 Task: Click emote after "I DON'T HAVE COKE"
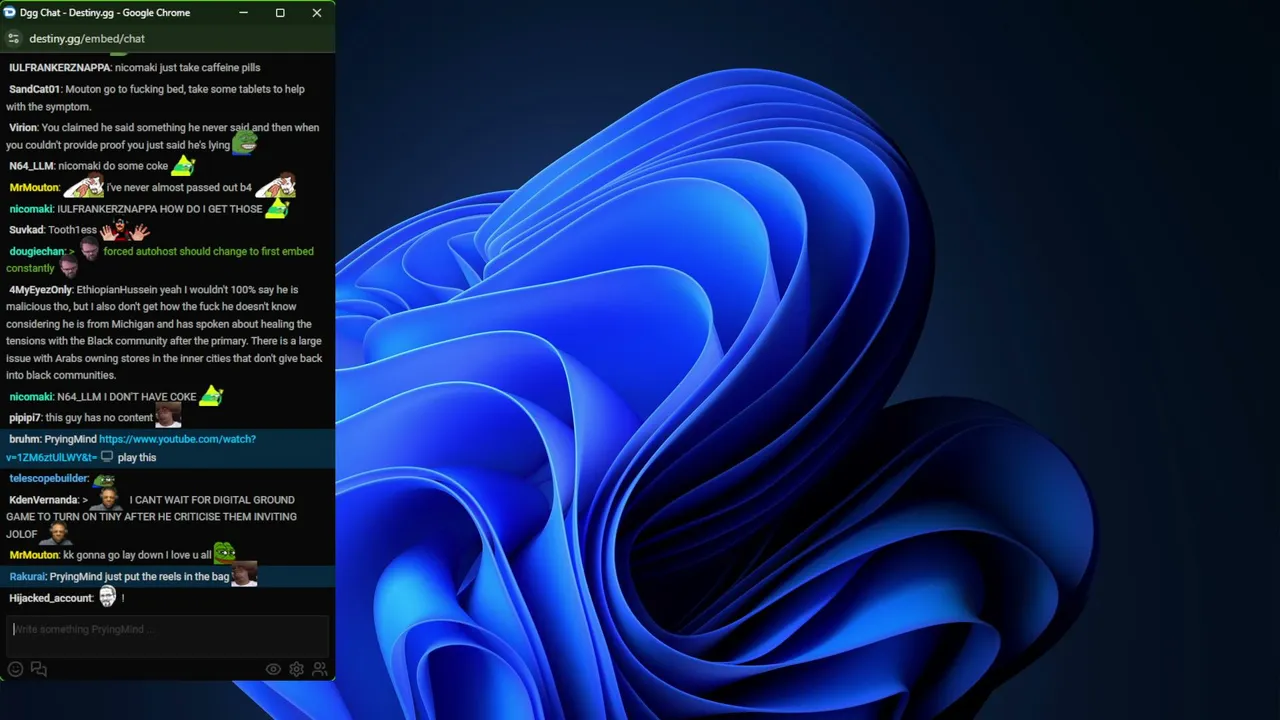211,396
